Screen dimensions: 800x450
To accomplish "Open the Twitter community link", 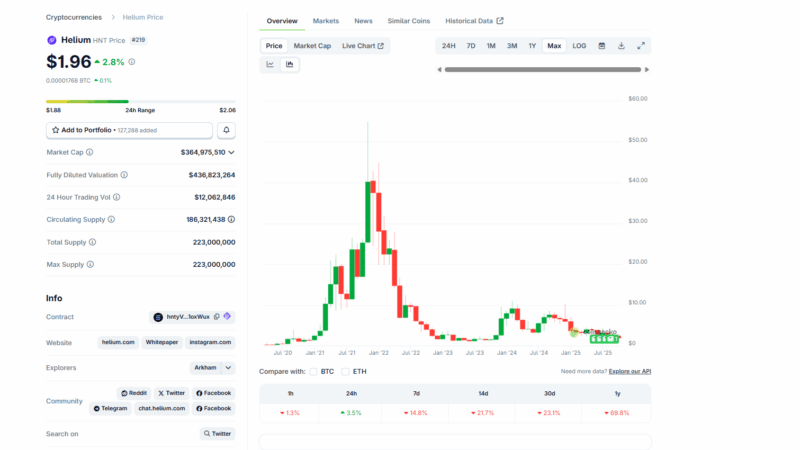I will point(171,393).
